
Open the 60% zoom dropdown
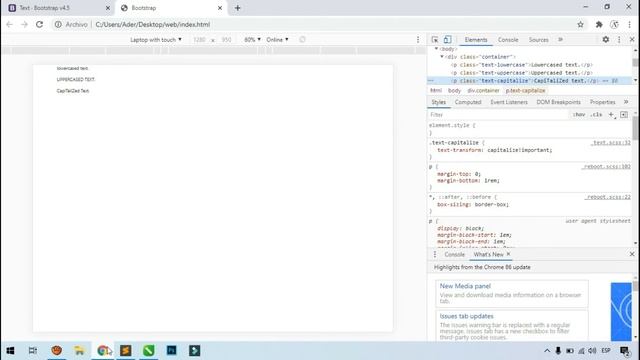tap(252, 40)
